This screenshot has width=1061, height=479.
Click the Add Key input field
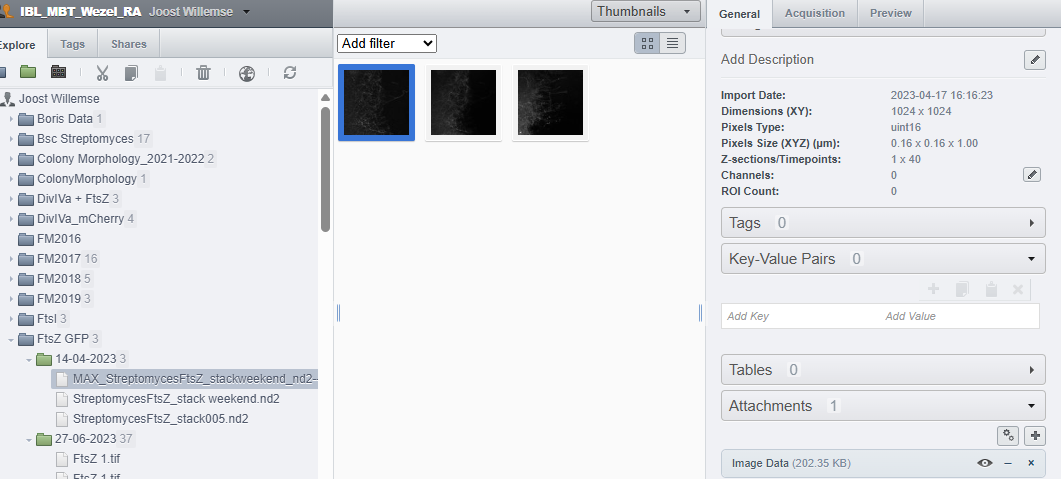[800, 316]
